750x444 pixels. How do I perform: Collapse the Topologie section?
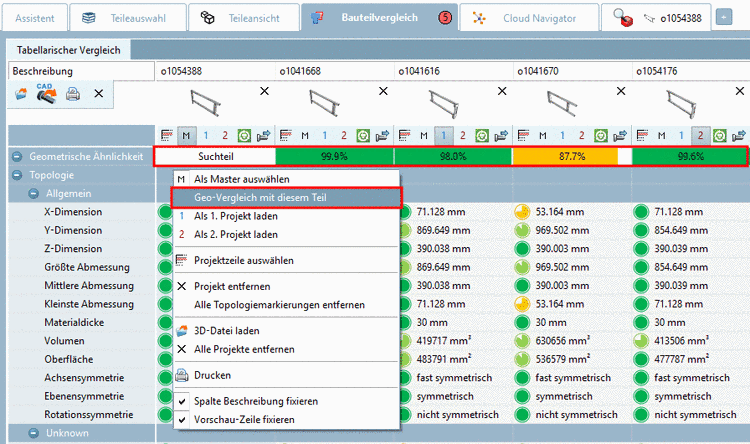tap(17, 175)
